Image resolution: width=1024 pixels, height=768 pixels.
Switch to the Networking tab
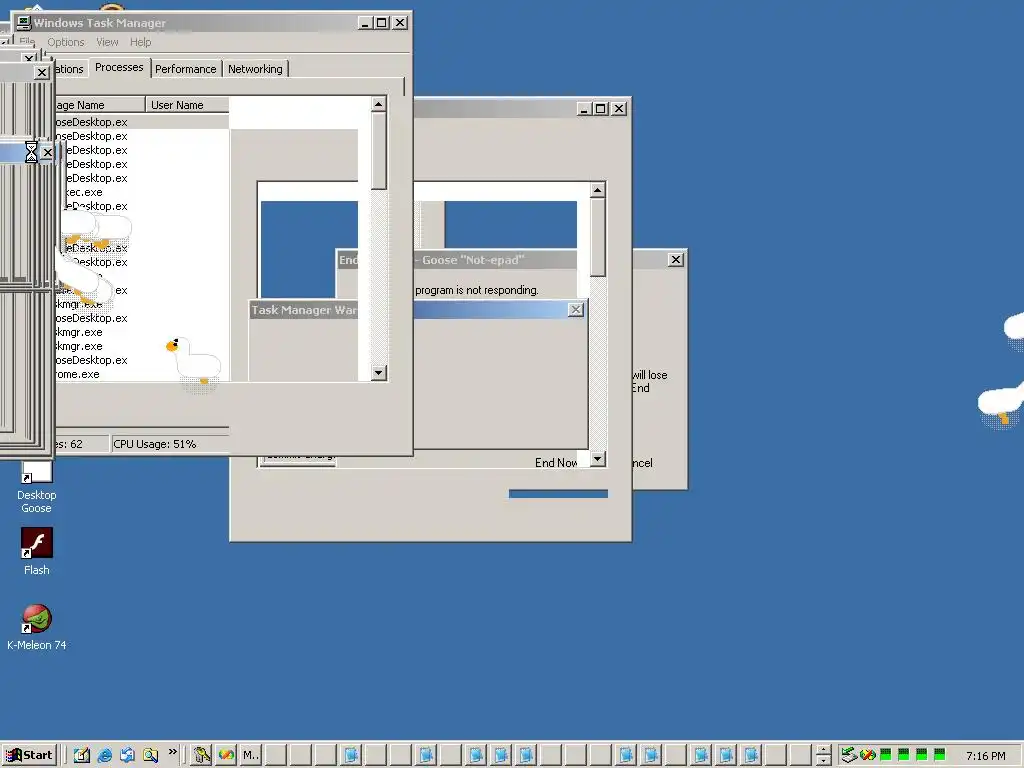point(255,69)
